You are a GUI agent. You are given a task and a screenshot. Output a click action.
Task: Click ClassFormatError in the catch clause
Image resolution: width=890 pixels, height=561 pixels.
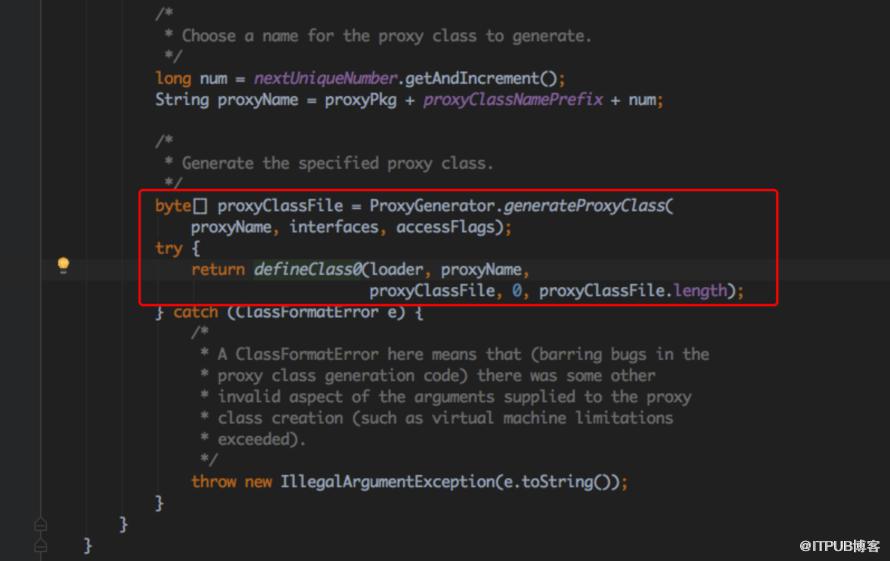(x=307, y=312)
